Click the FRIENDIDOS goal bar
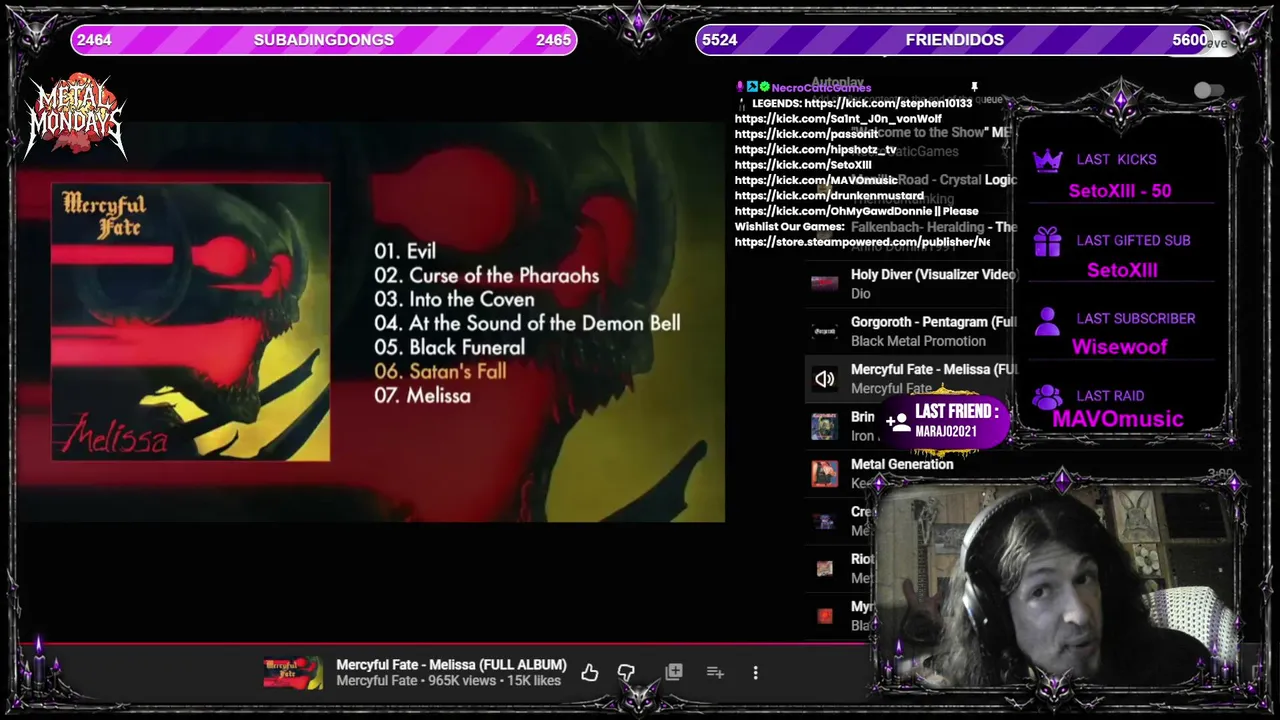 [x=955, y=40]
